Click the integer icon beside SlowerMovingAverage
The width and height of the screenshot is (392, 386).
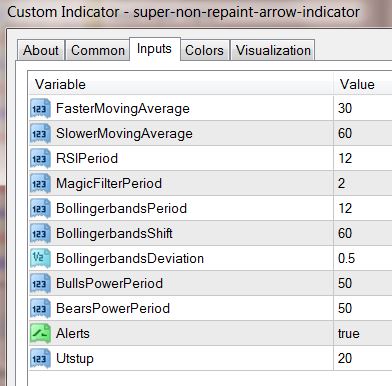pos(40,133)
